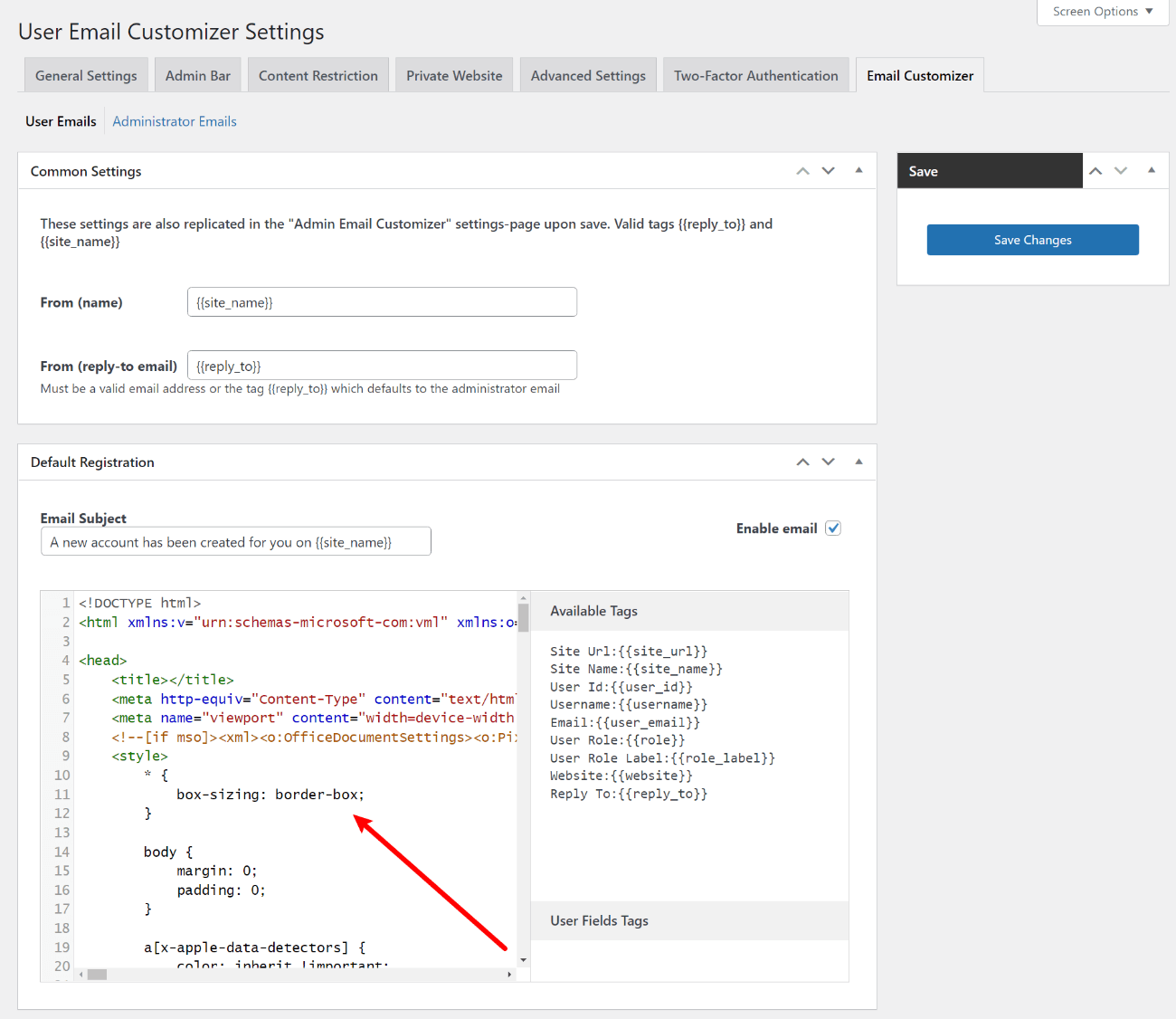Click the 'a[x-apple-data-detectors] {' code line
The image size is (1176, 1019).
255,948
